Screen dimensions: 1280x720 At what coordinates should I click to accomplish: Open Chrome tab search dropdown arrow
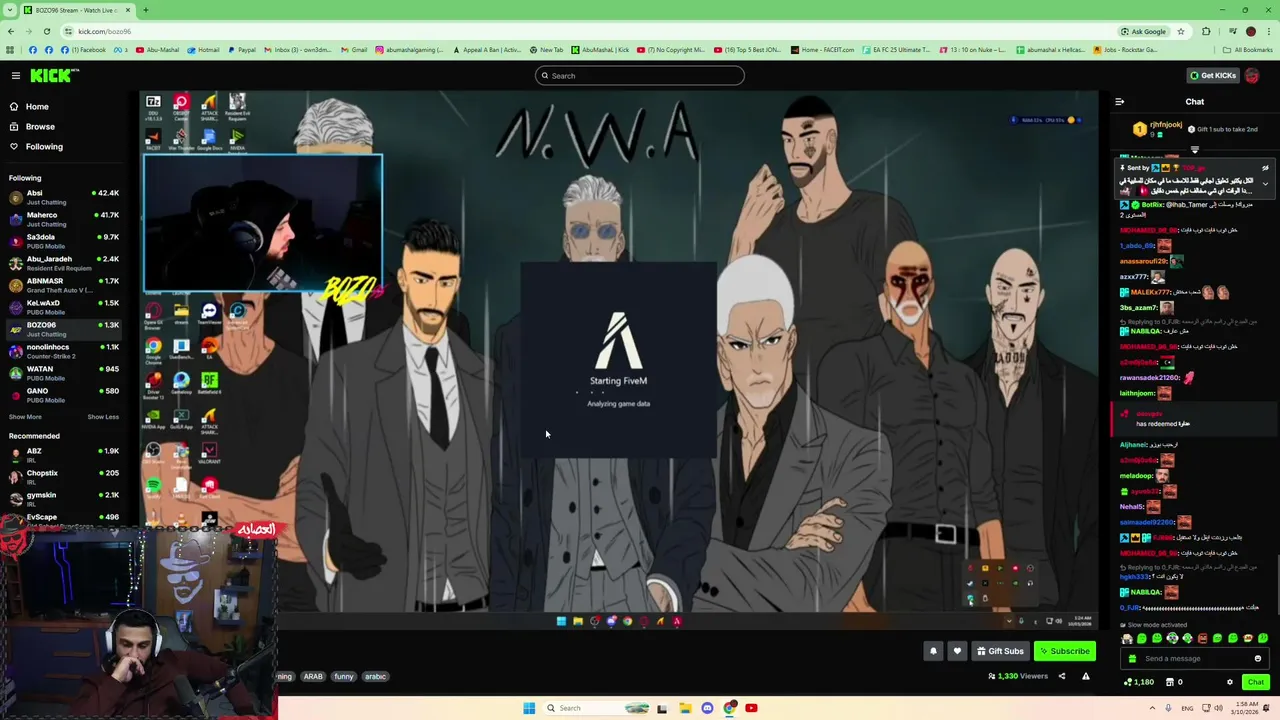click(x=10, y=10)
